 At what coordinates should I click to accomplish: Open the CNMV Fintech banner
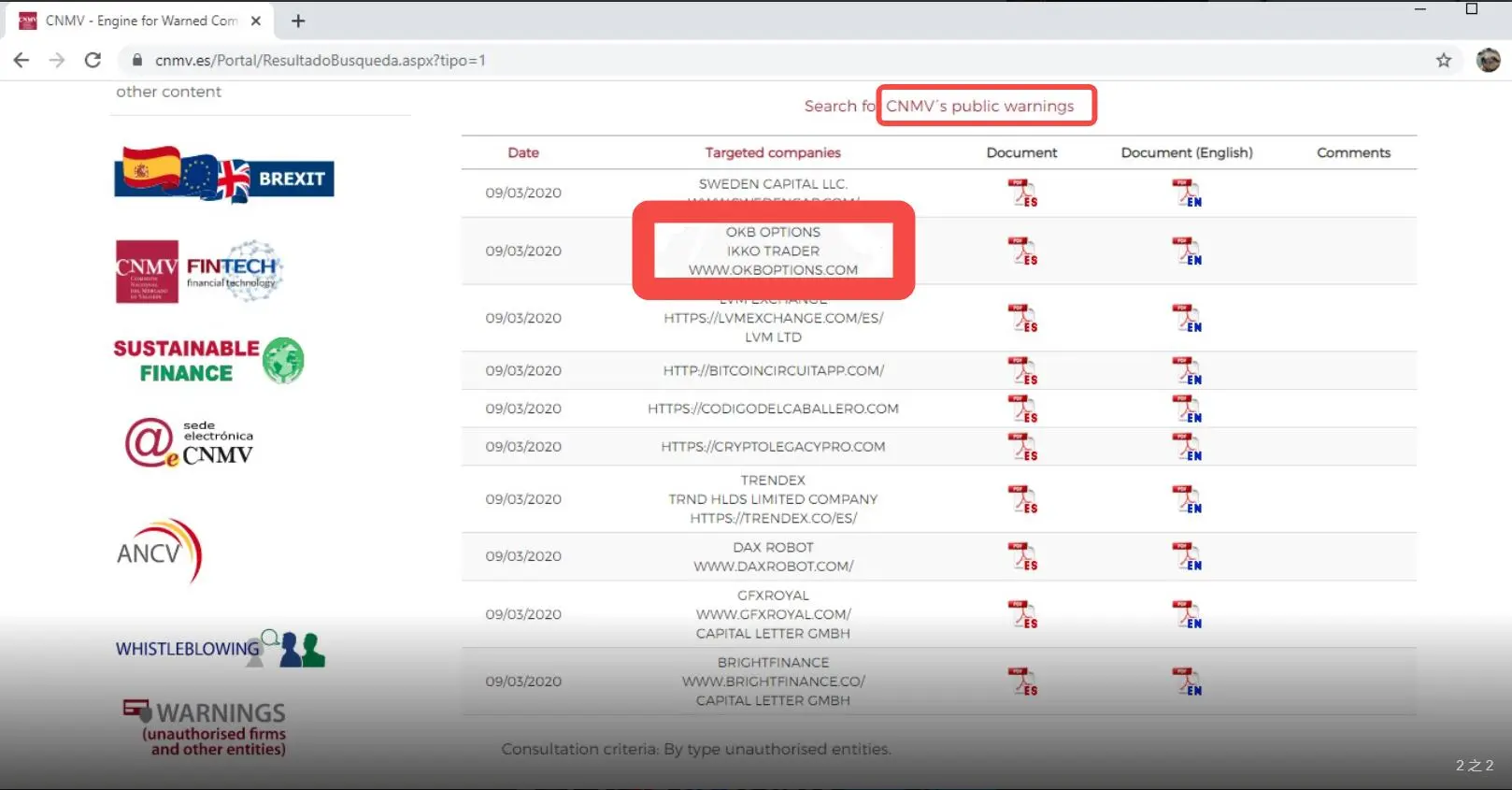[x=199, y=271]
